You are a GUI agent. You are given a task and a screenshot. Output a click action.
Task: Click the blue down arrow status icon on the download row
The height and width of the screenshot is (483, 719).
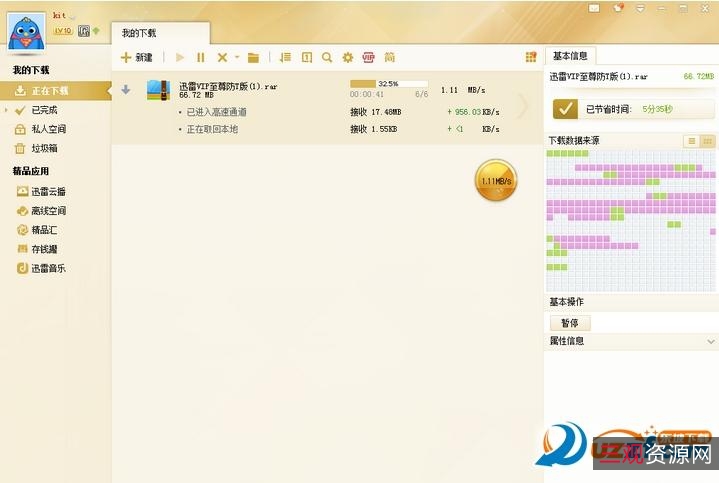[x=126, y=90]
